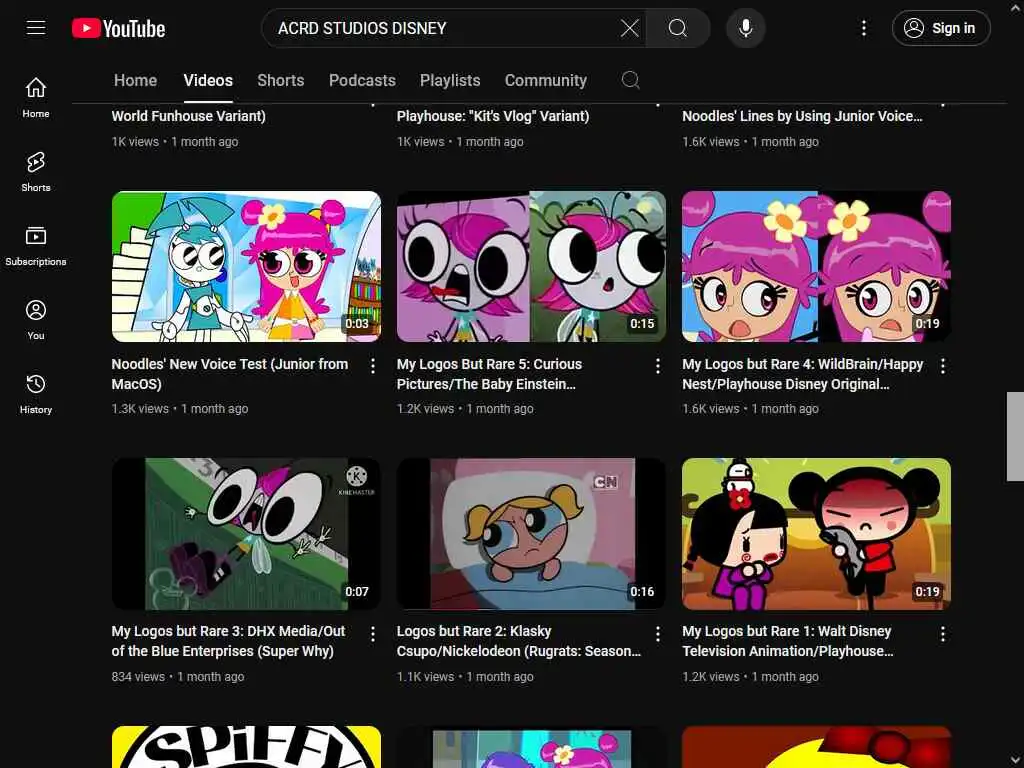Clear the search box with the X
The image size is (1024, 768).
pyautogui.click(x=630, y=28)
